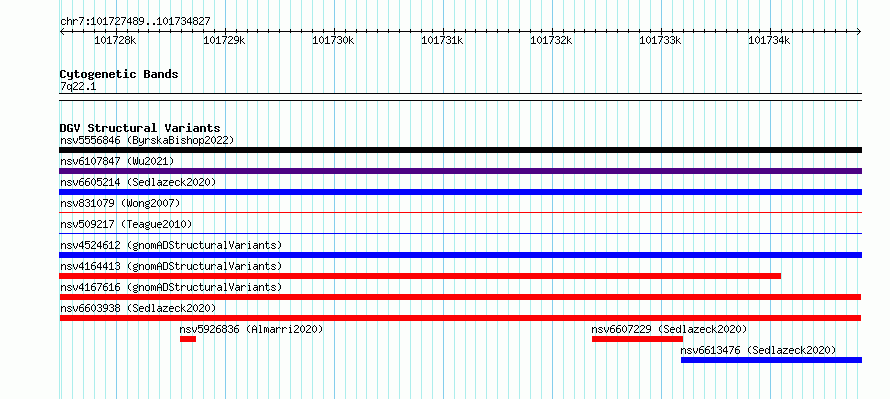Image resolution: width=890 pixels, height=399 pixels.
Task: Select the blue nsv6613476 variant bar
Action: click(x=771, y=360)
